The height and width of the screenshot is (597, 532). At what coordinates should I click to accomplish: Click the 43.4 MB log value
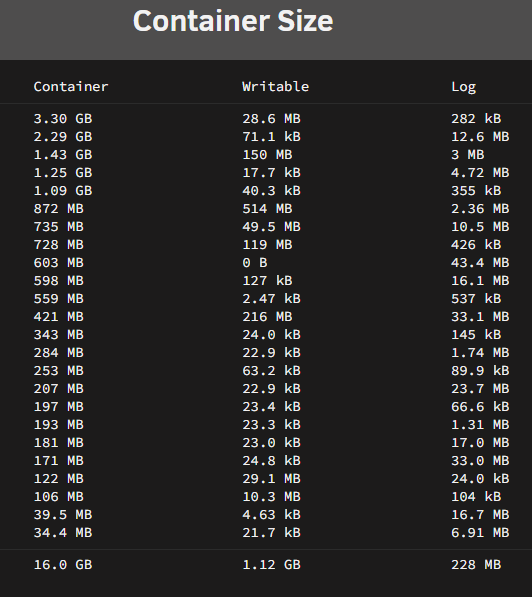coord(480,263)
